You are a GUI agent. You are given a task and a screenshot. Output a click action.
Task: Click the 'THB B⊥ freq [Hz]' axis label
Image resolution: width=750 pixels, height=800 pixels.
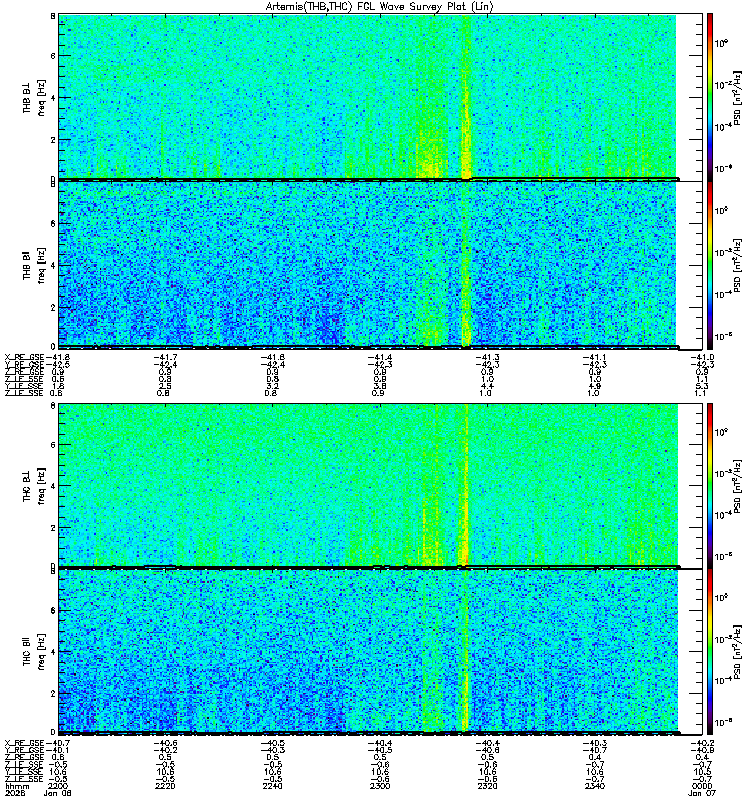pyautogui.click(x=34, y=97)
